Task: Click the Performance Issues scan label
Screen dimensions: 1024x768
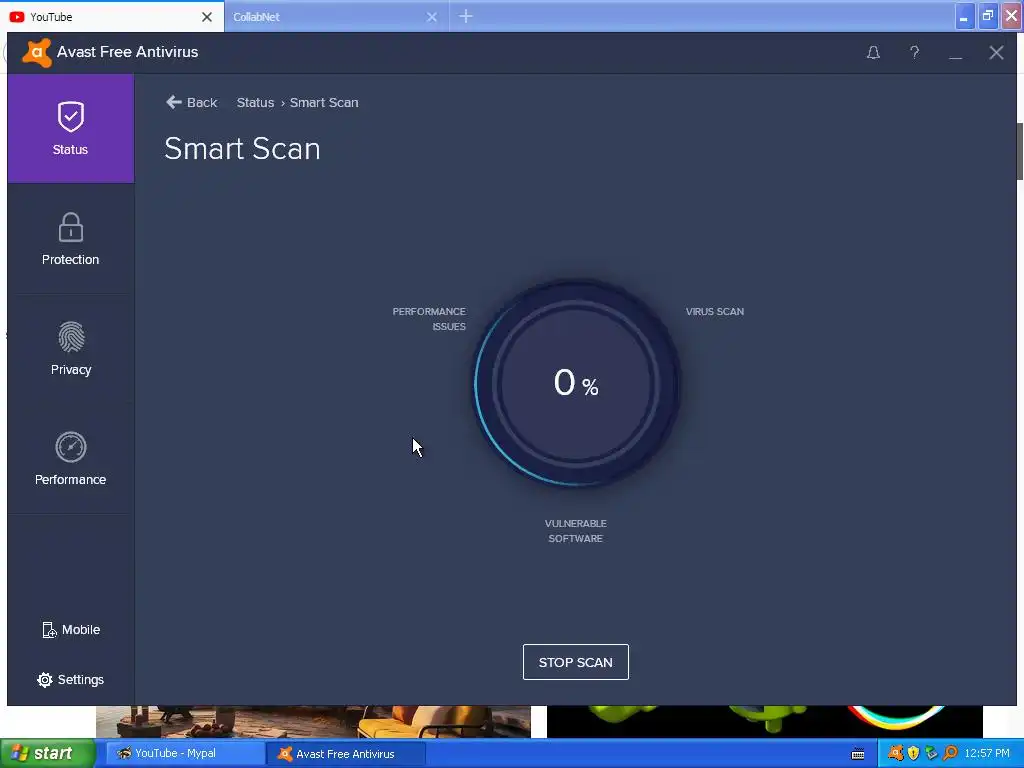Action: click(x=429, y=319)
